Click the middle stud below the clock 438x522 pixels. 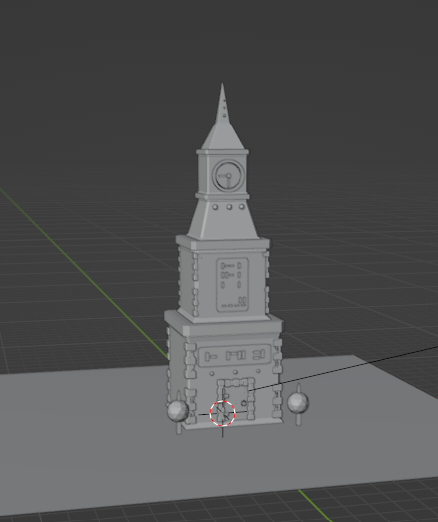tap(229, 207)
